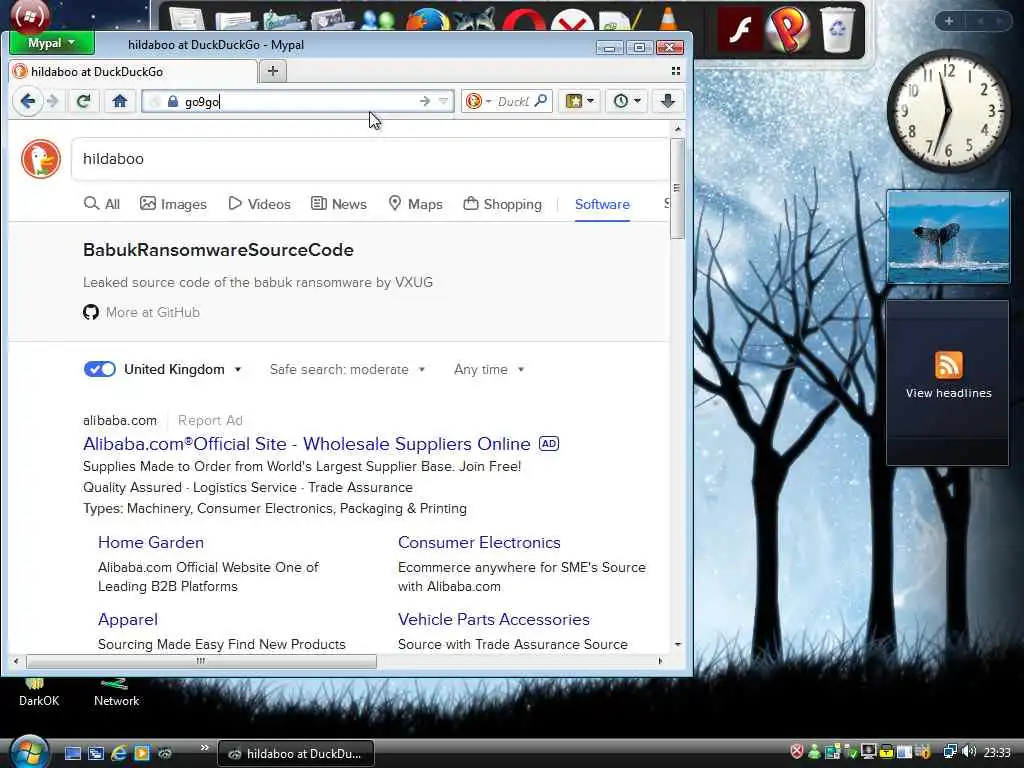Image resolution: width=1024 pixels, height=768 pixels.
Task: Click the Windows Start orb
Action: click(29, 752)
